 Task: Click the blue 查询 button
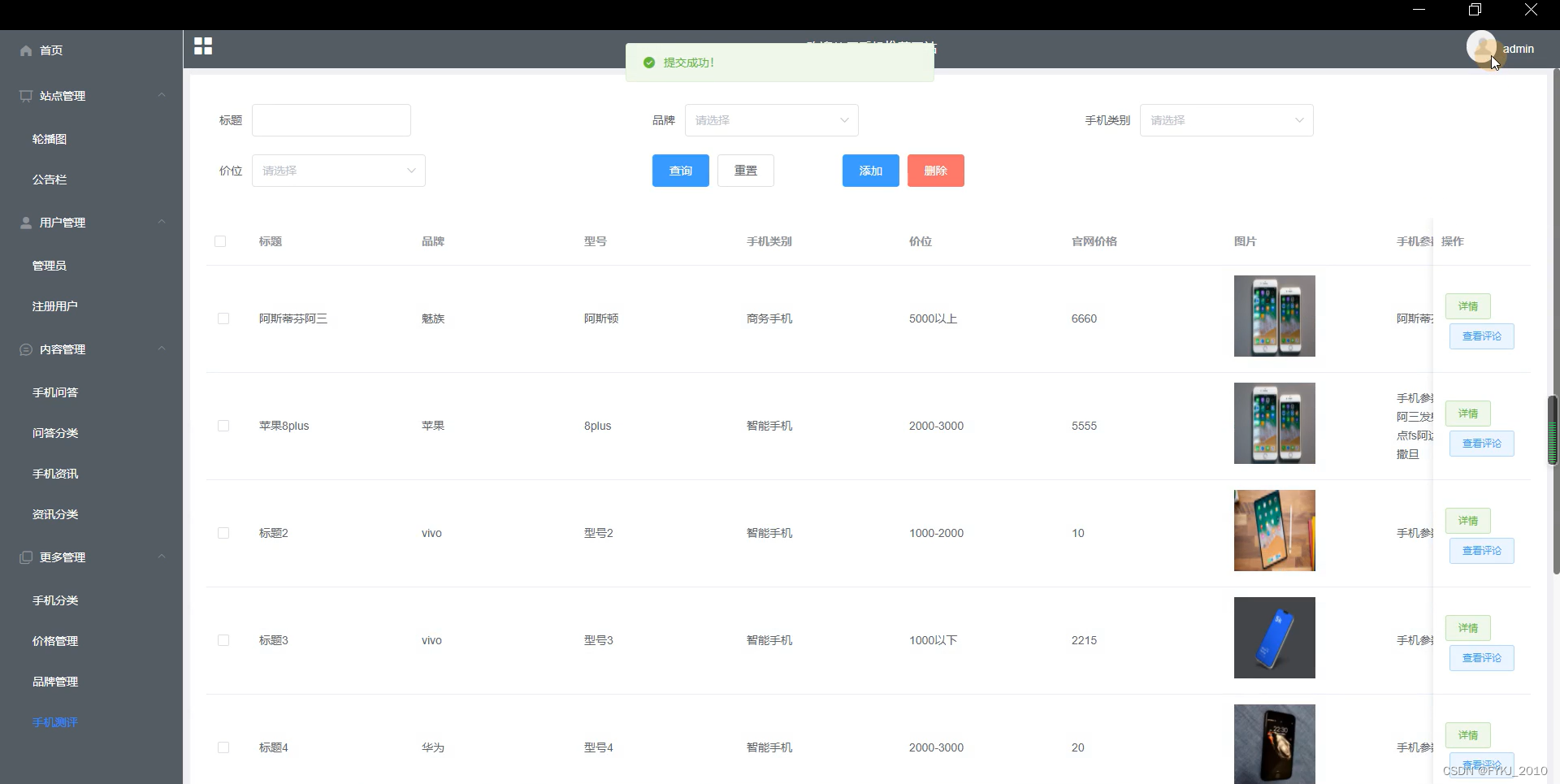tap(681, 171)
